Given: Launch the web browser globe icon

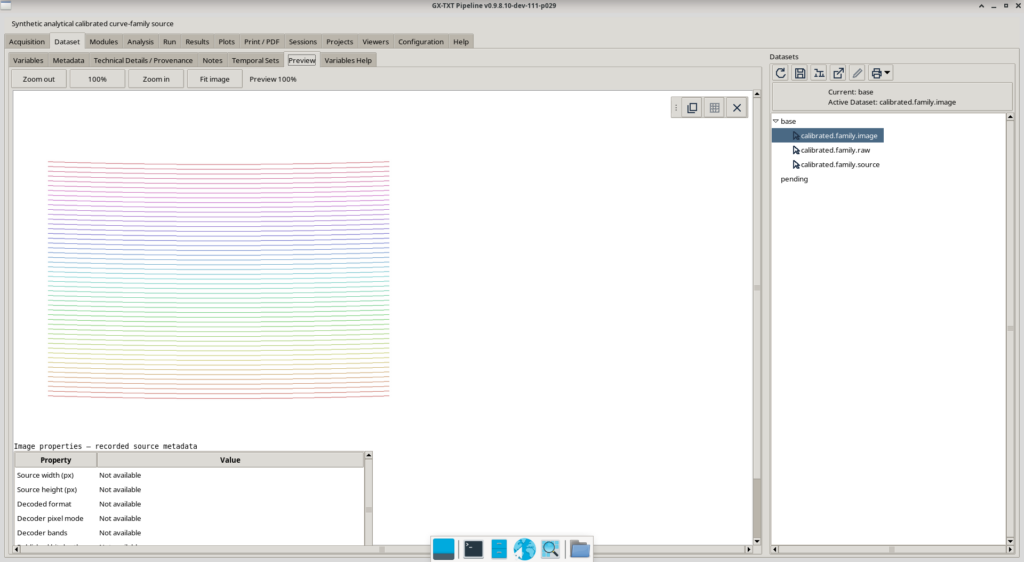Looking at the screenshot, I should [x=524, y=549].
